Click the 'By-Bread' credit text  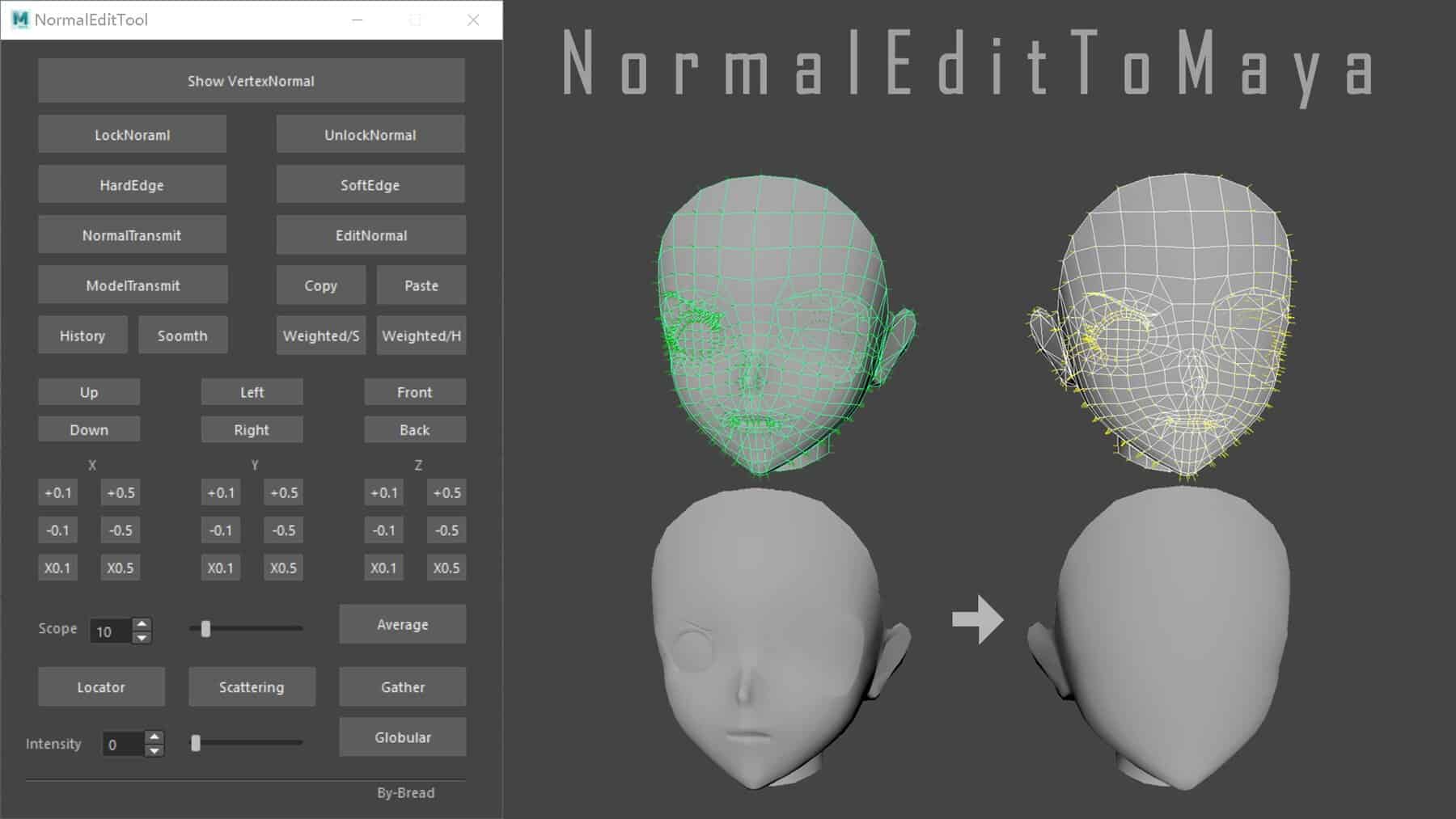pyautogui.click(x=405, y=793)
